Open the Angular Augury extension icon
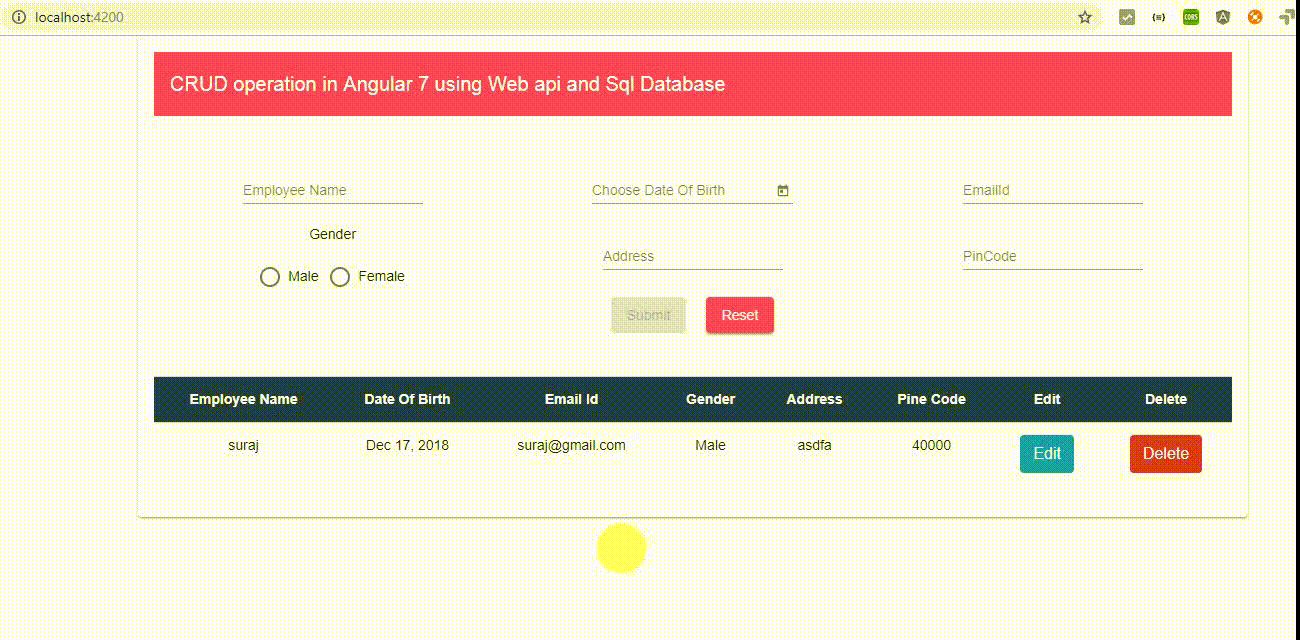Image resolution: width=1300 pixels, height=640 pixels. [x=1222, y=17]
